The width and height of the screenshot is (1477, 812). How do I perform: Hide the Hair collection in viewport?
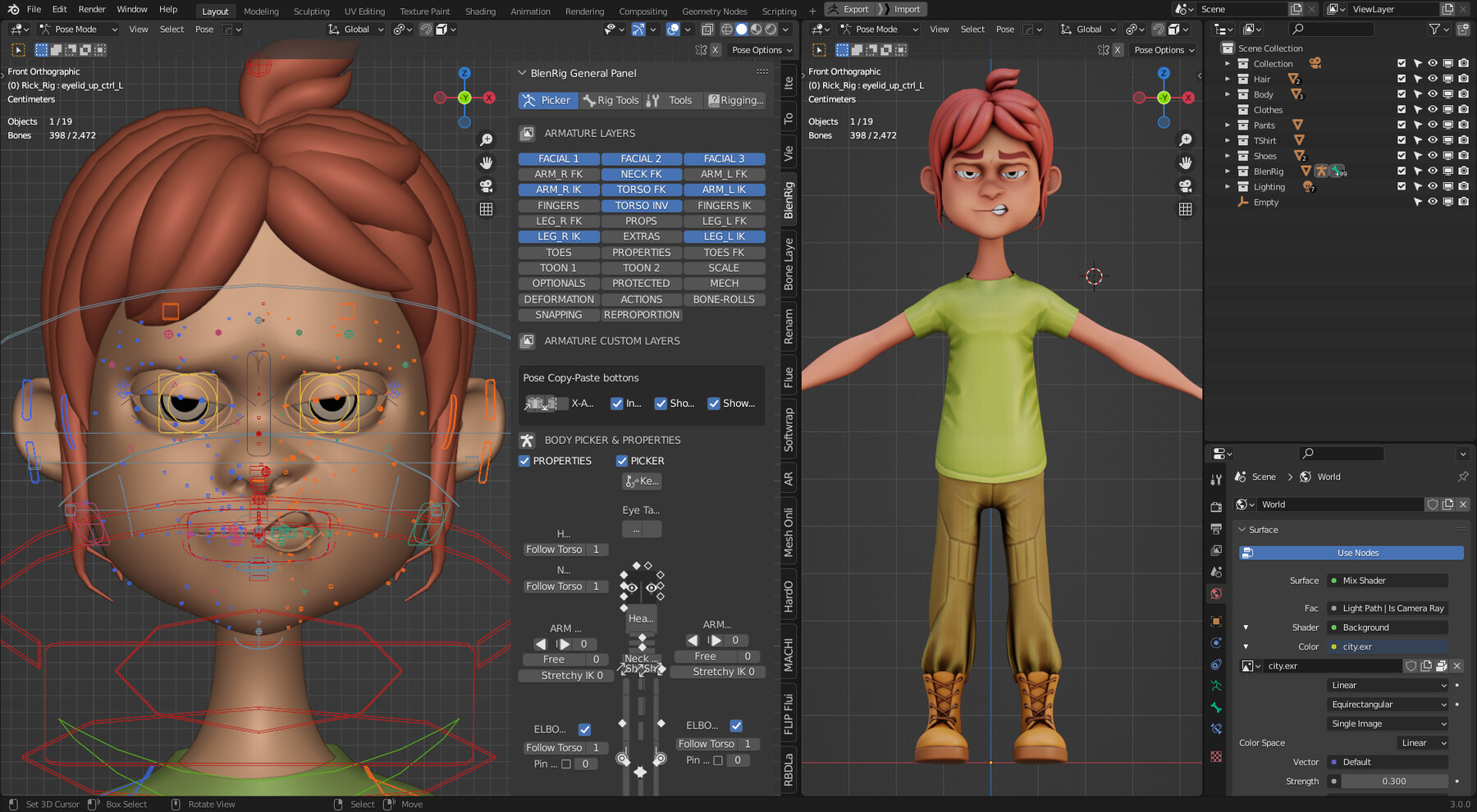(1433, 79)
